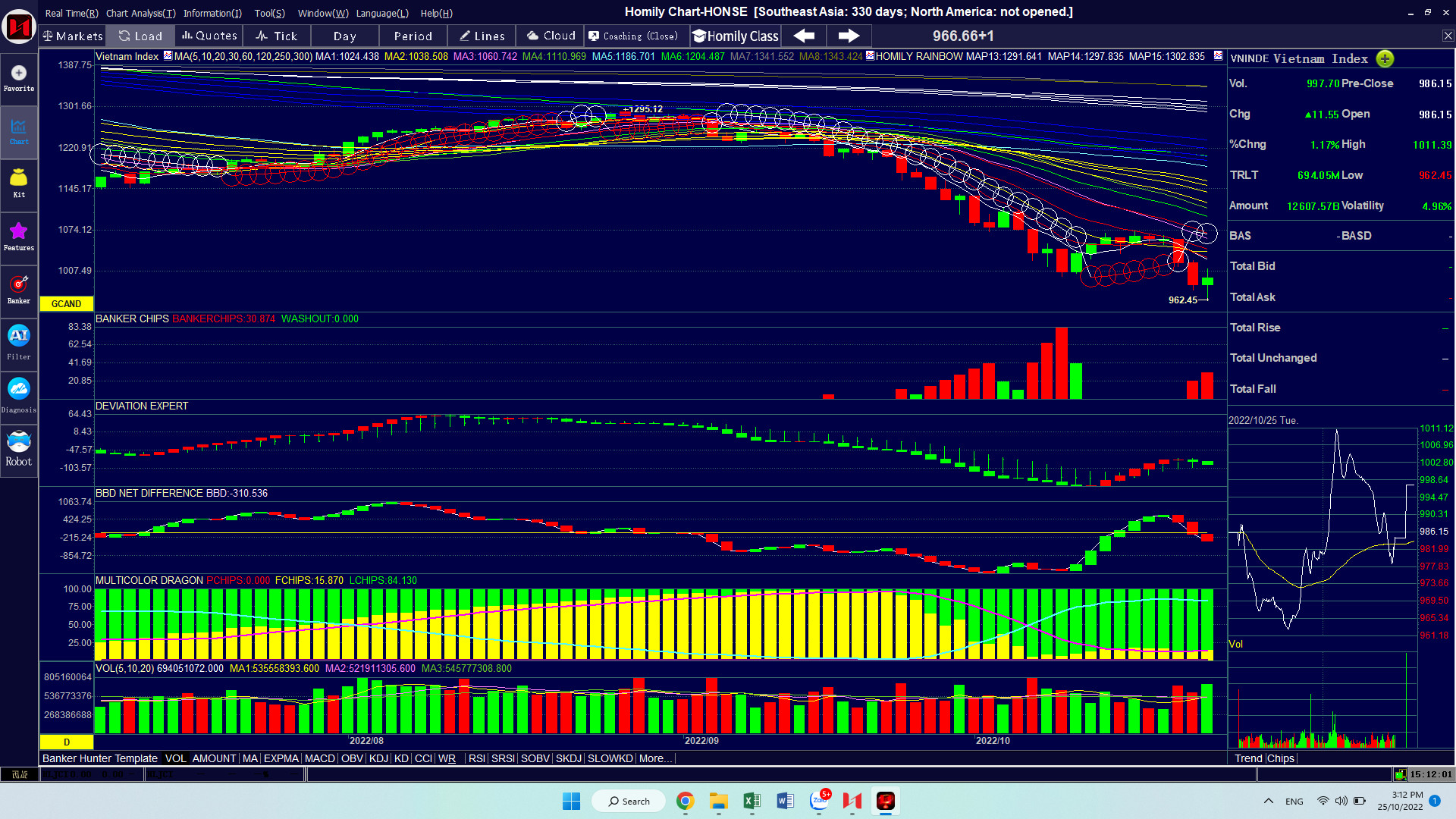Click the left arrow navigation button
The image size is (1456, 819).
point(804,36)
